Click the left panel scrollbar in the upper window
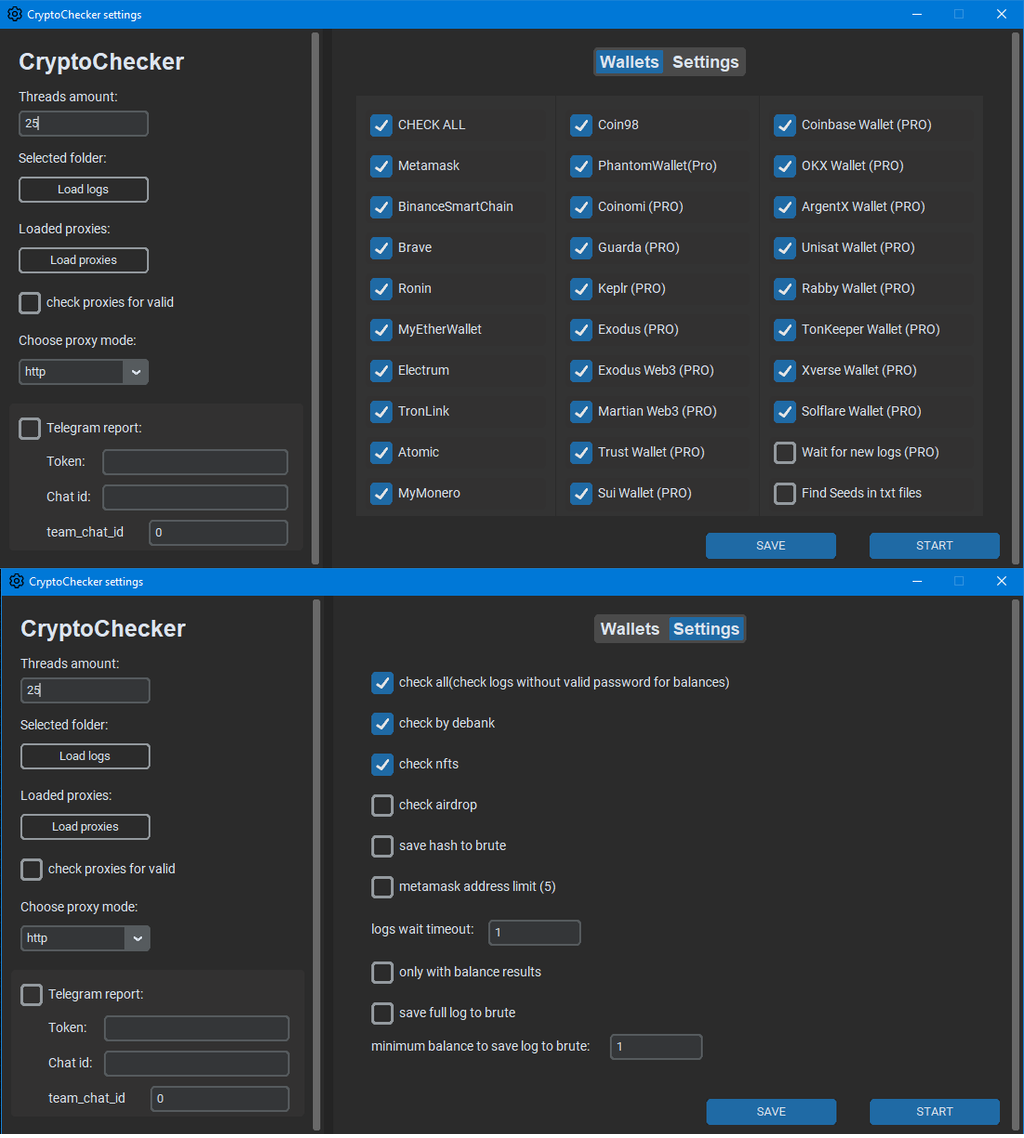The width and height of the screenshot is (1024, 1138). [x=316, y=300]
